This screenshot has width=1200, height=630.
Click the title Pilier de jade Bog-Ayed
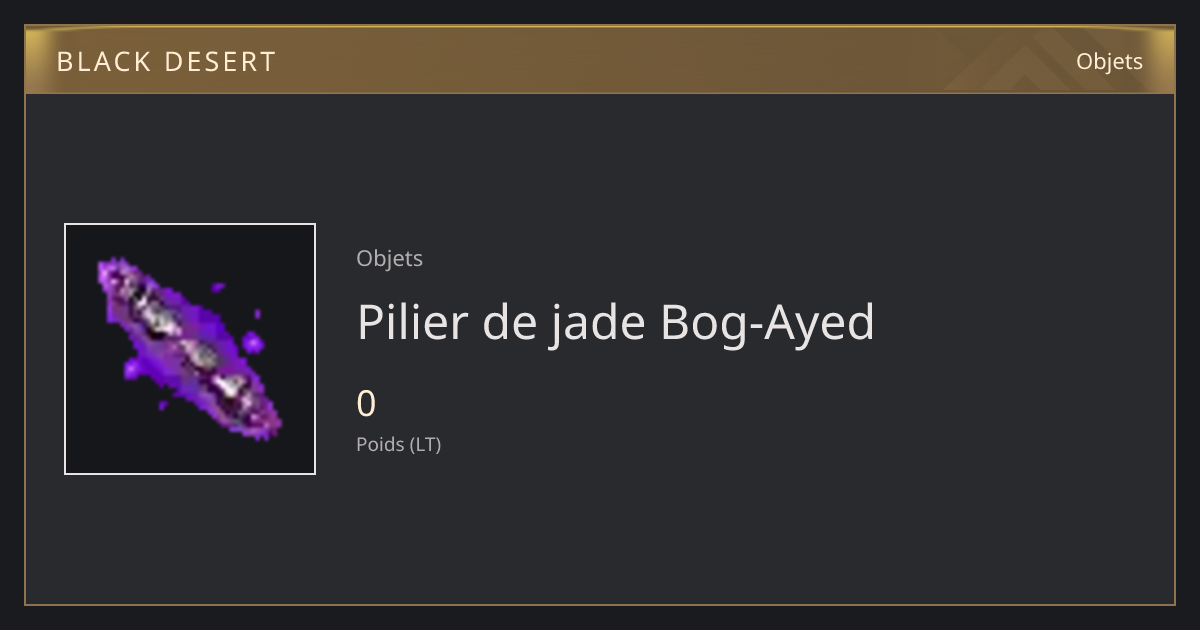[x=616, y=322]
